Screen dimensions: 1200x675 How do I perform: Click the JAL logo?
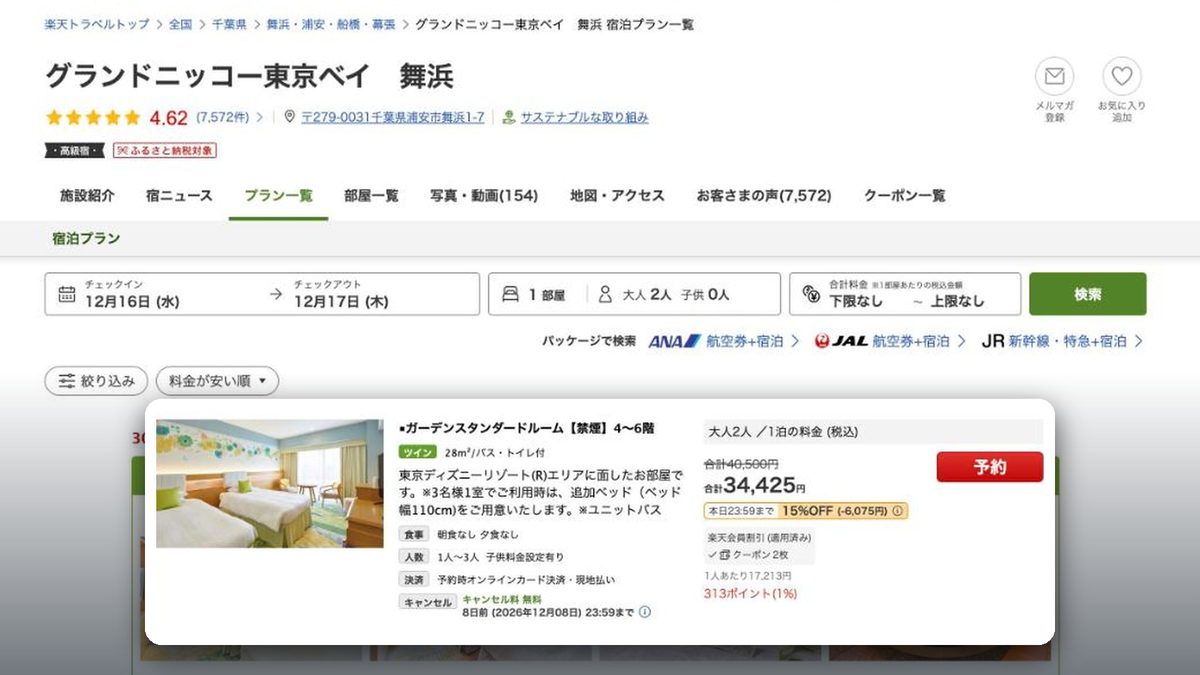coord(841,341)
